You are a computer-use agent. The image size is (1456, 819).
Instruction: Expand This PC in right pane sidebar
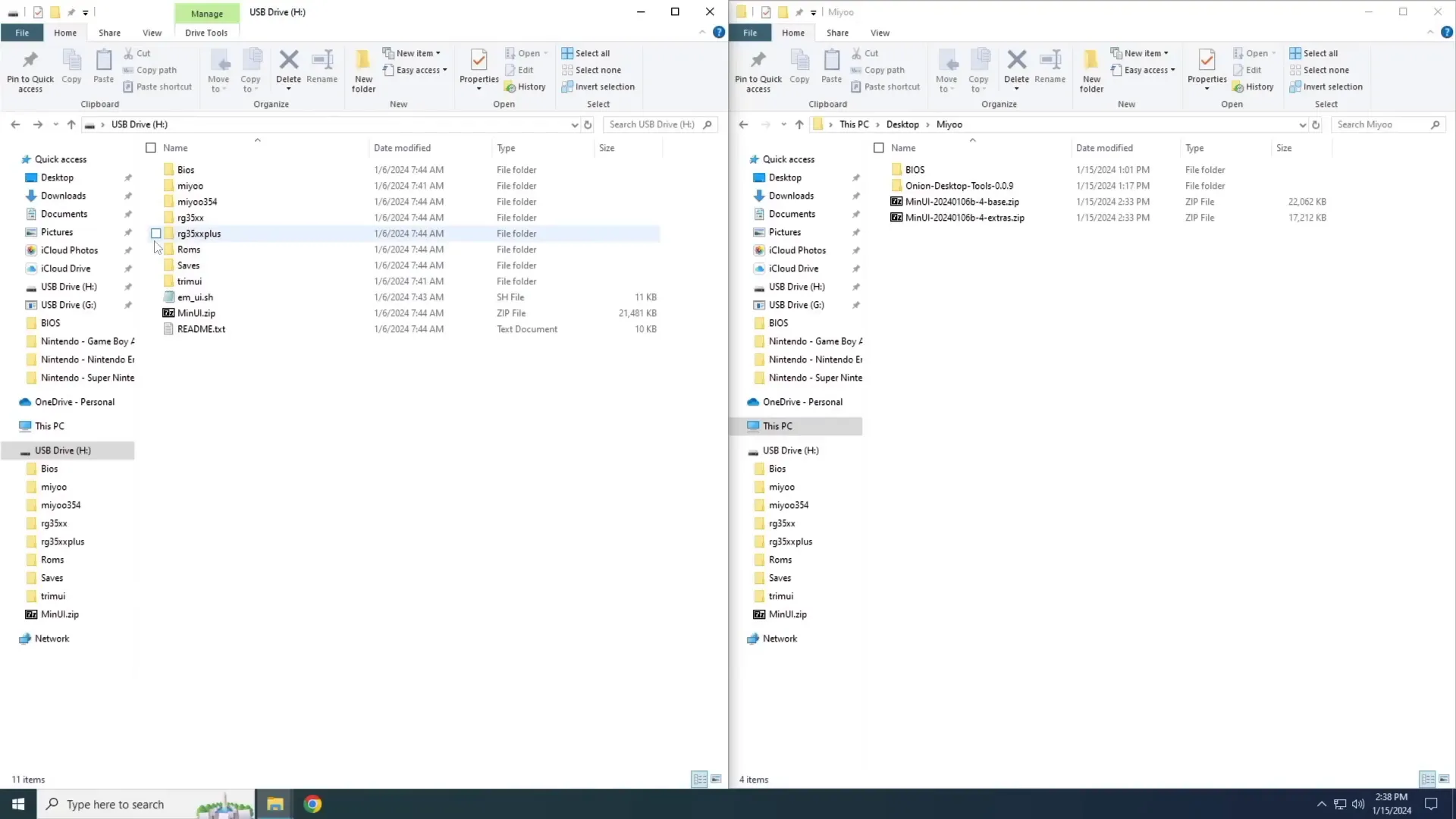point(742,425)
